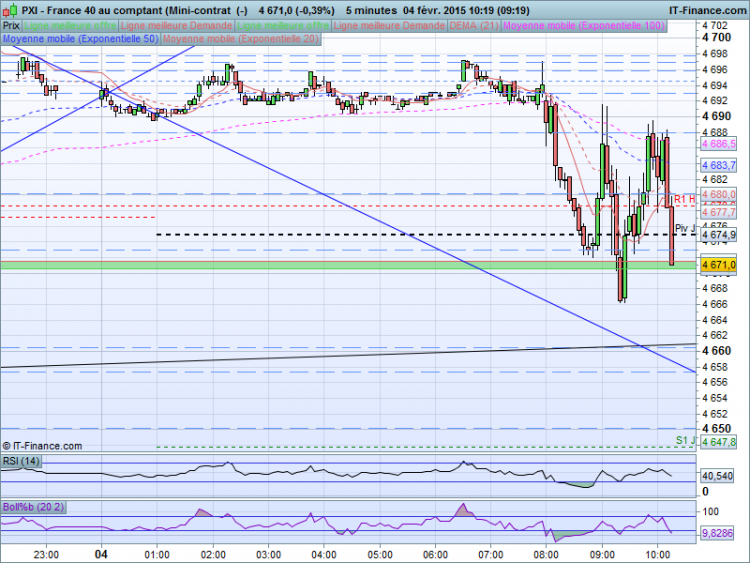Click the blue 4 683,7 price label
The image size is (750, 563).
pos(718,166)
